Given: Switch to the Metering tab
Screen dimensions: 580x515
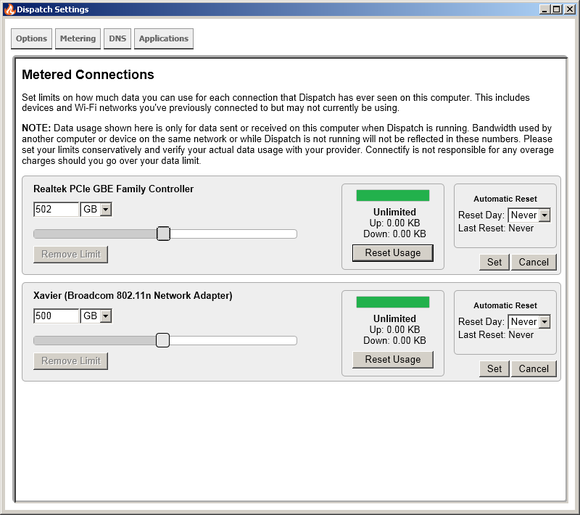Looking at the screenshot, I should (78, 38).
